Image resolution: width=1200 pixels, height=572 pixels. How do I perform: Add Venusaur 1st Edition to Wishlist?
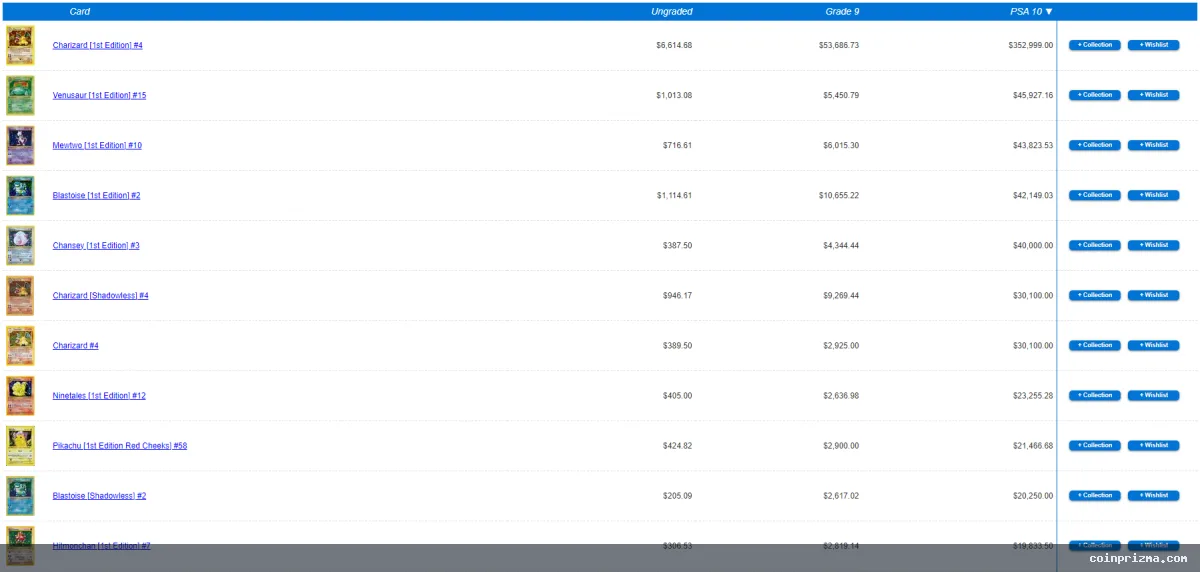click(1154, 95)
